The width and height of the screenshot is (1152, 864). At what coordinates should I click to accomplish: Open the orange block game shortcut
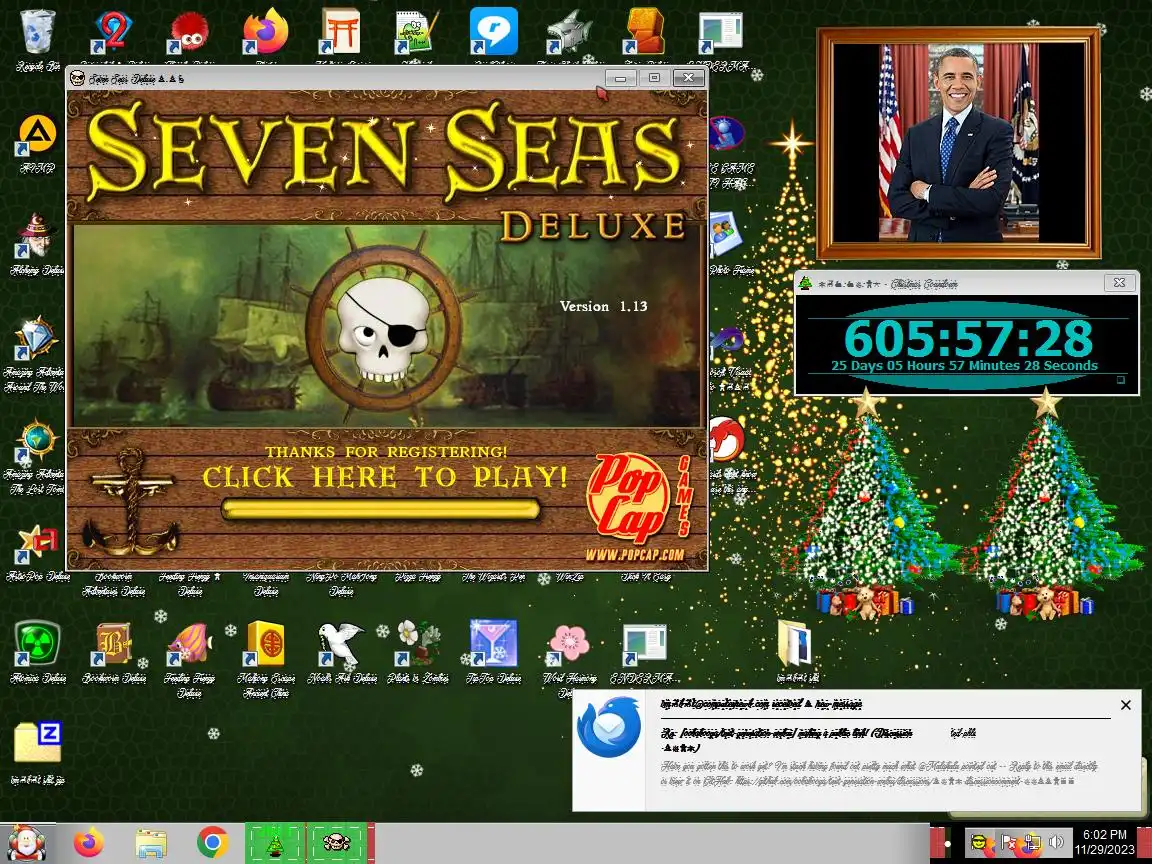pyautogui.click(x=643, y=32)
